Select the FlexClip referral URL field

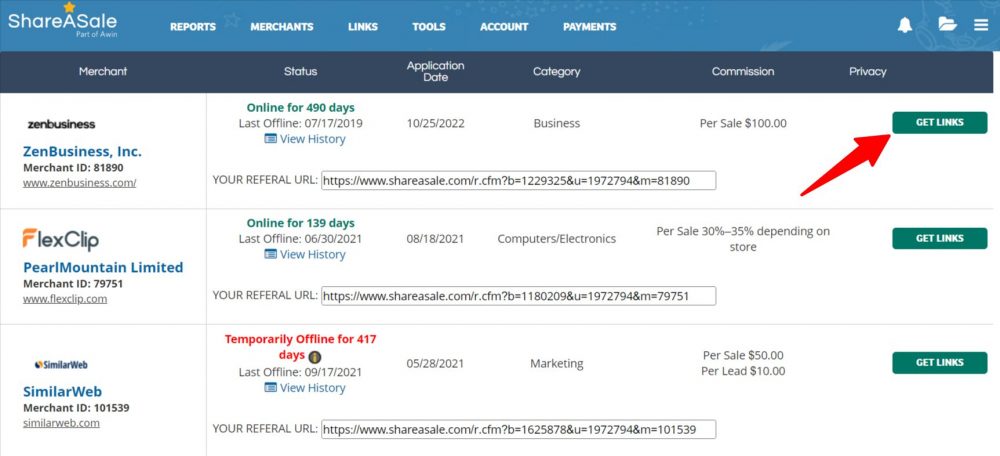click(x=518, y=296)
